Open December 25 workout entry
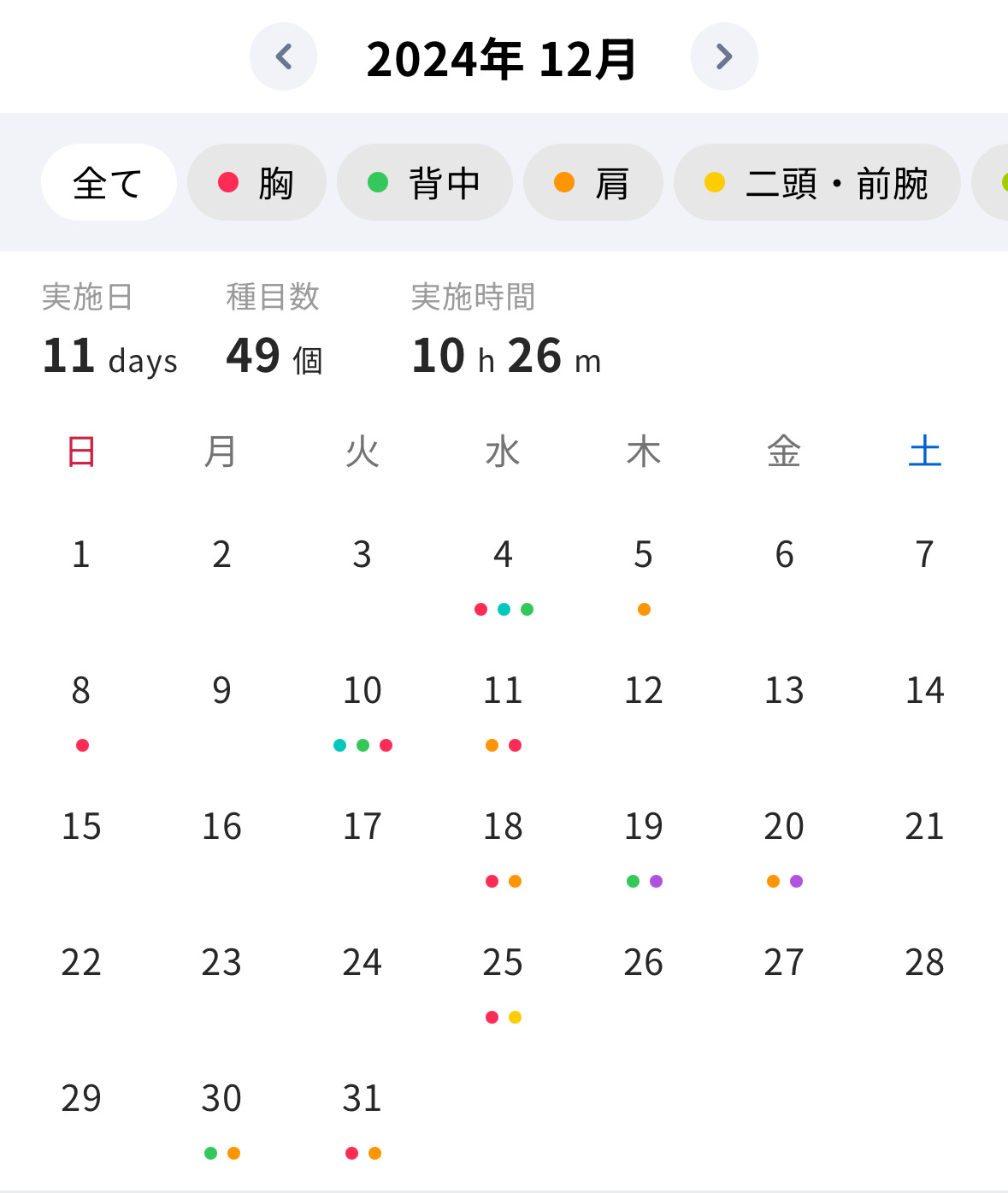 pyautogui.click(x=504, y=981)
